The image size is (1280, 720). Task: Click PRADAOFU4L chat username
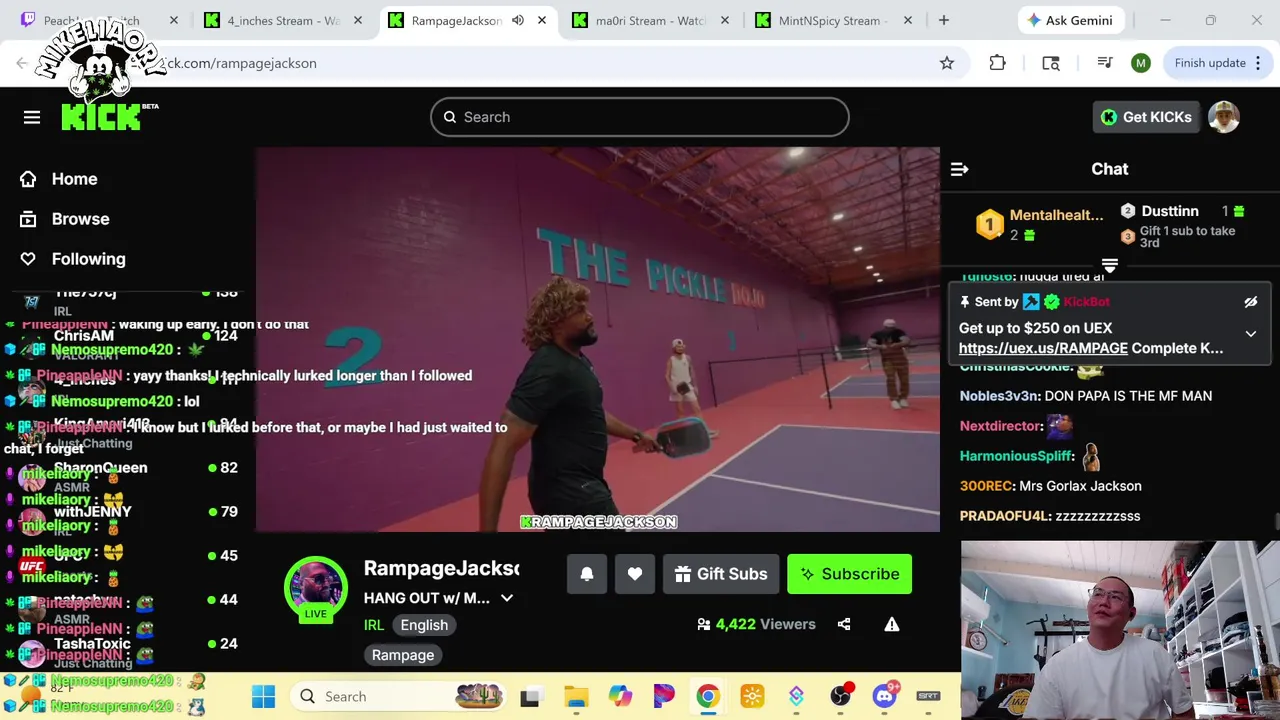(x=1005, y=516)
